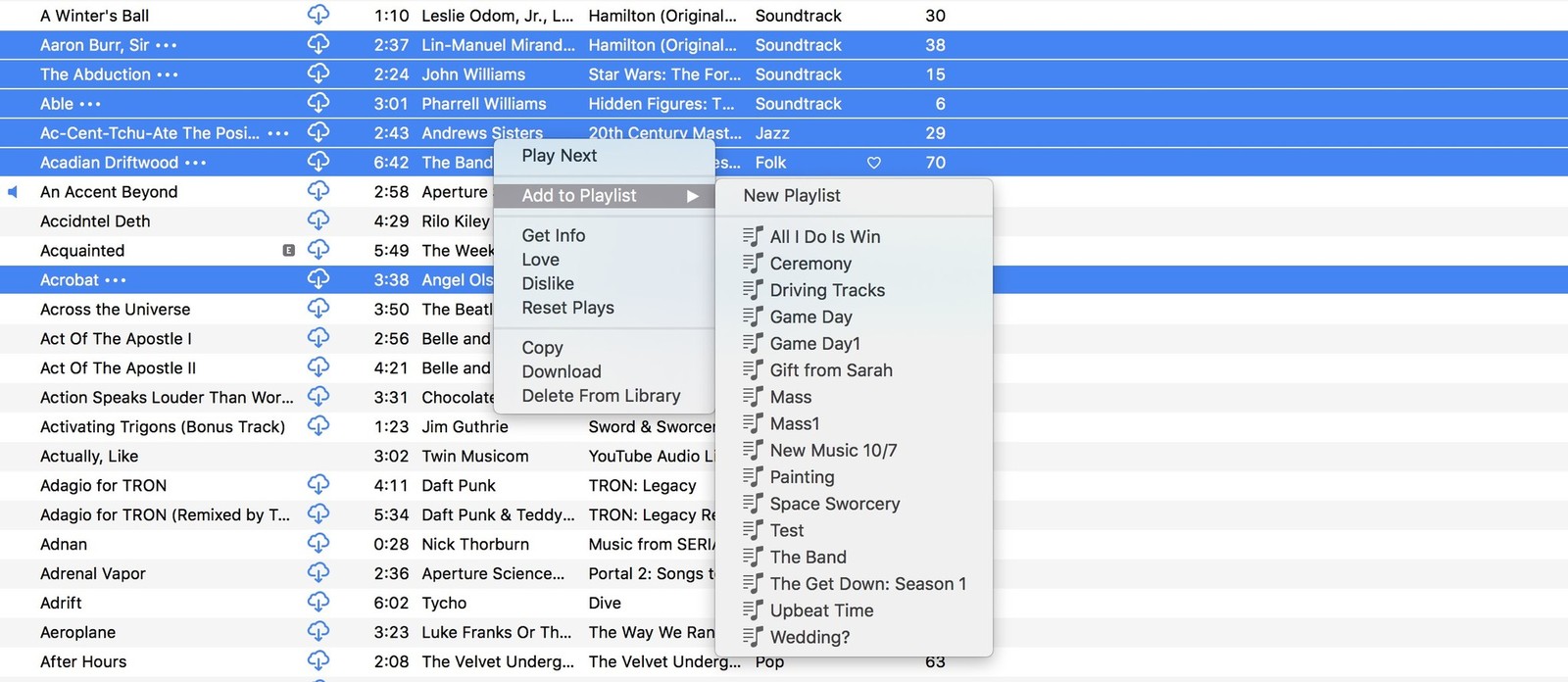Click the artist John Williams in The Abduction row
The width and height of the screenshot is (1568, 682).
(473, 74)
